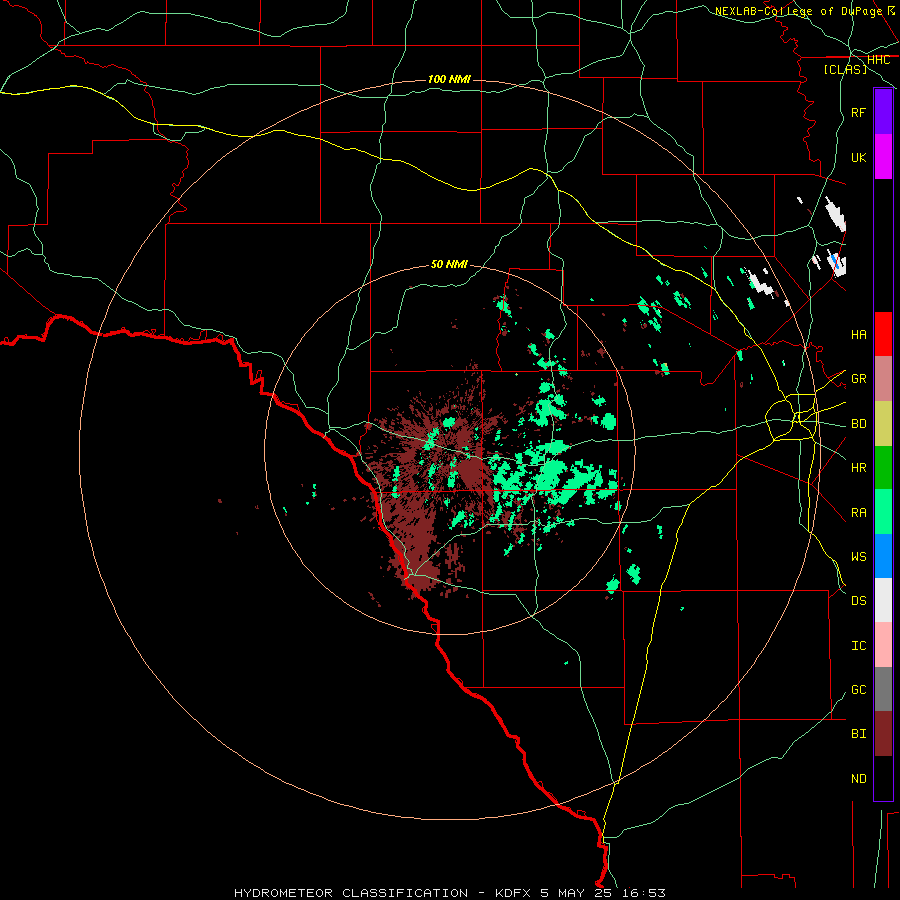Click the 'UK' legend label
Screen dimensions: 900x900
pyautogui.click(x=858, y=158)
